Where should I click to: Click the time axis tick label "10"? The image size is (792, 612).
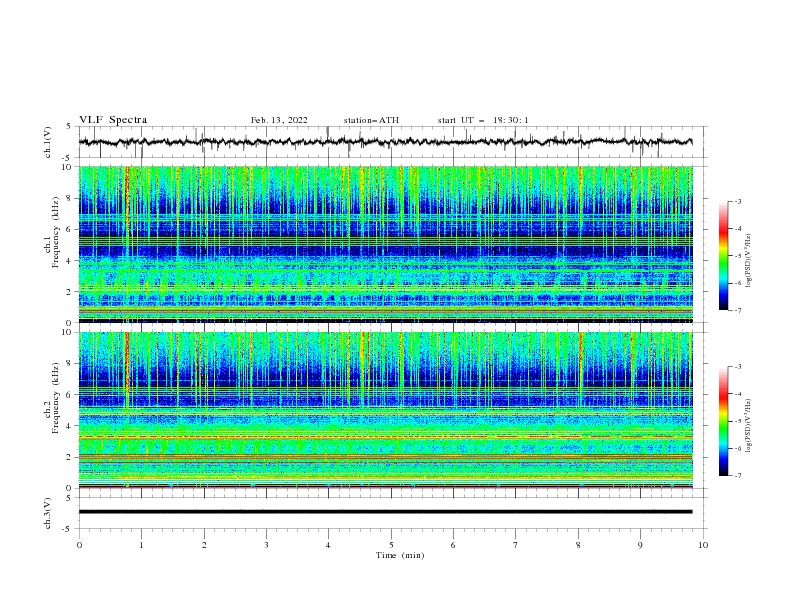coord(703,545)
